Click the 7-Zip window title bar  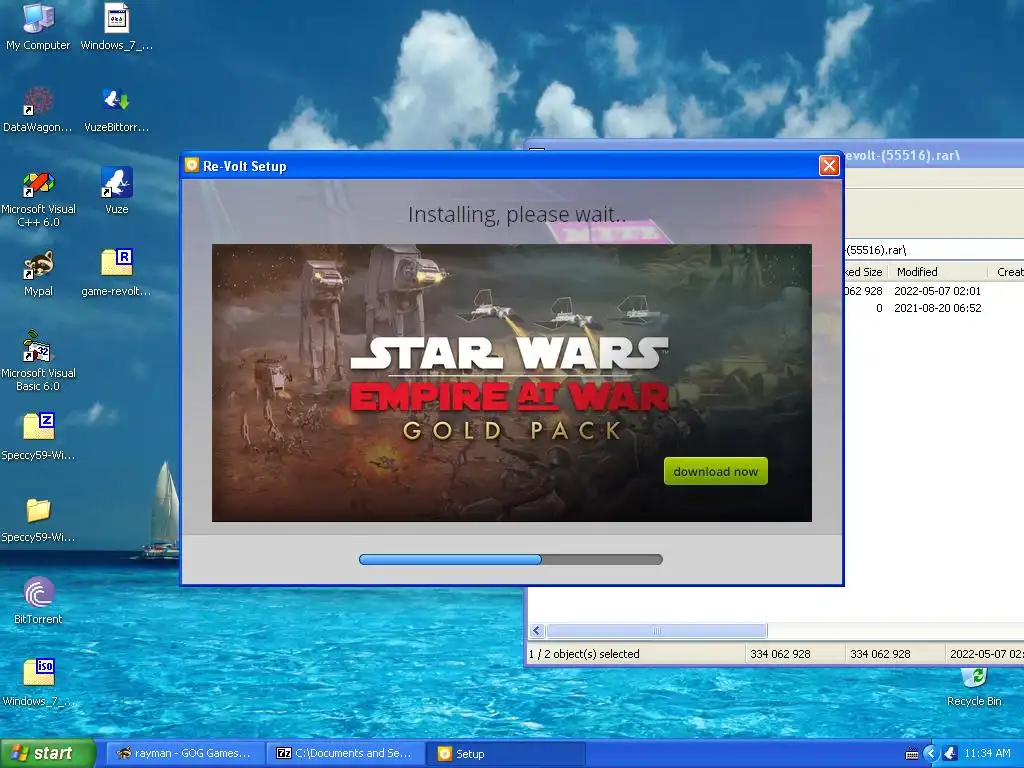click(x=934, y=155)
